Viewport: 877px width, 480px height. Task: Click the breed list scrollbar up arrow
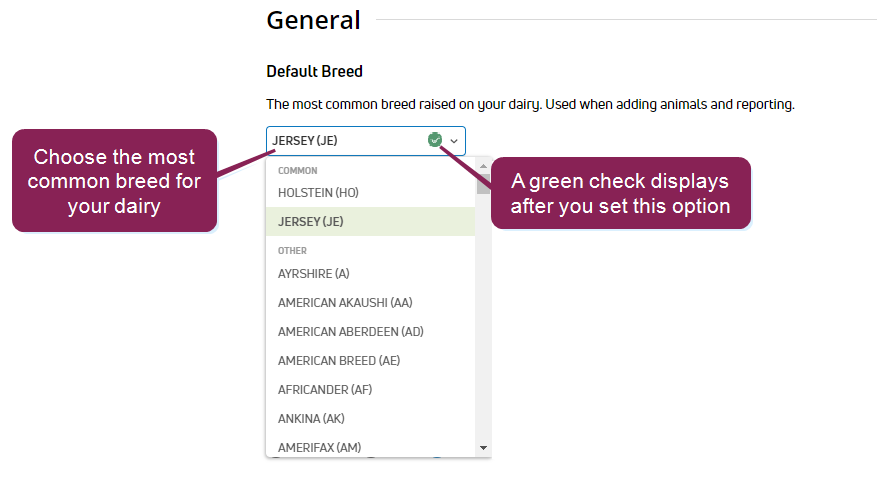483,164
